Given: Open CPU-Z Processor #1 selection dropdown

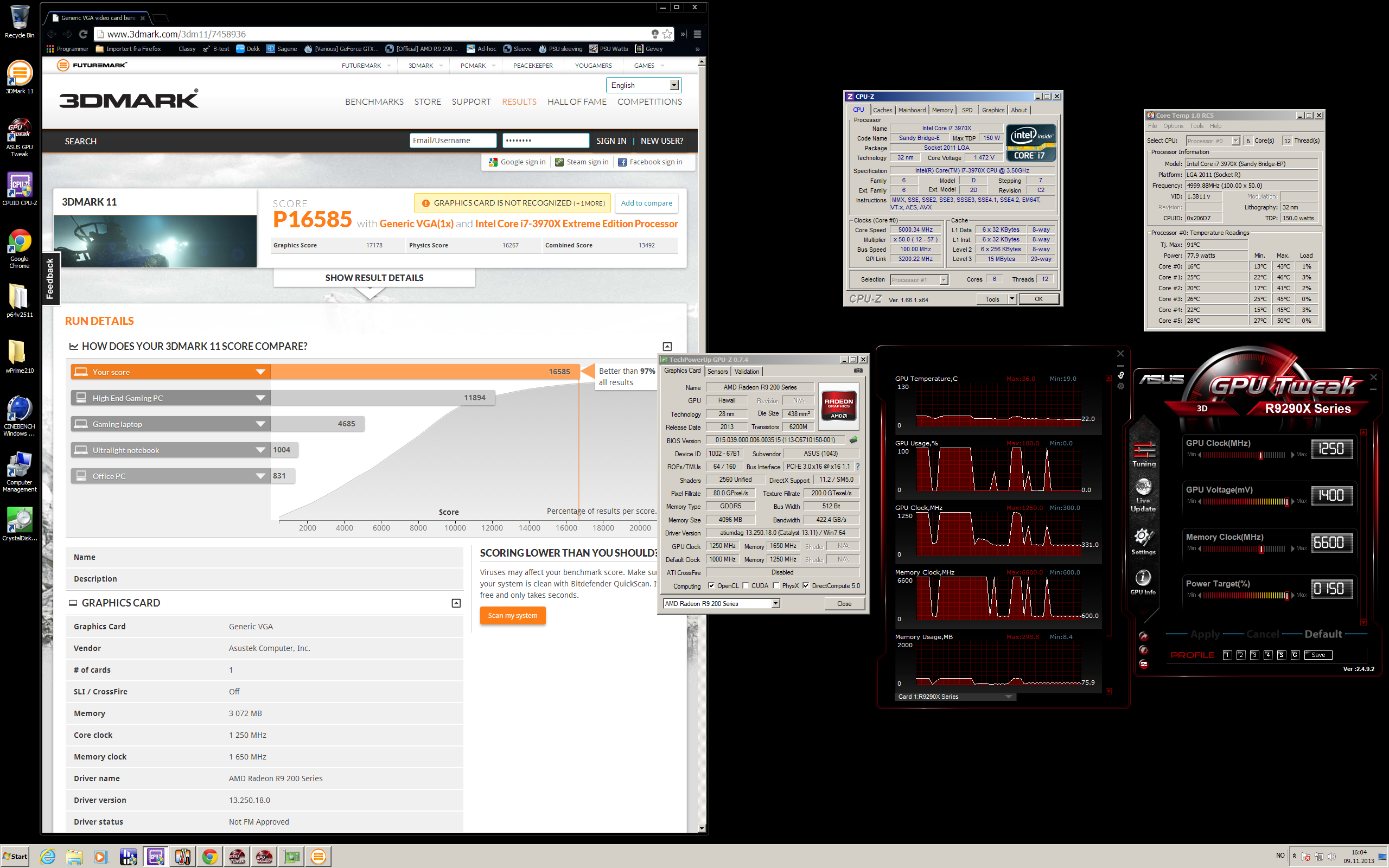Looking at the screenshot, I should click(x=919, y=279).
